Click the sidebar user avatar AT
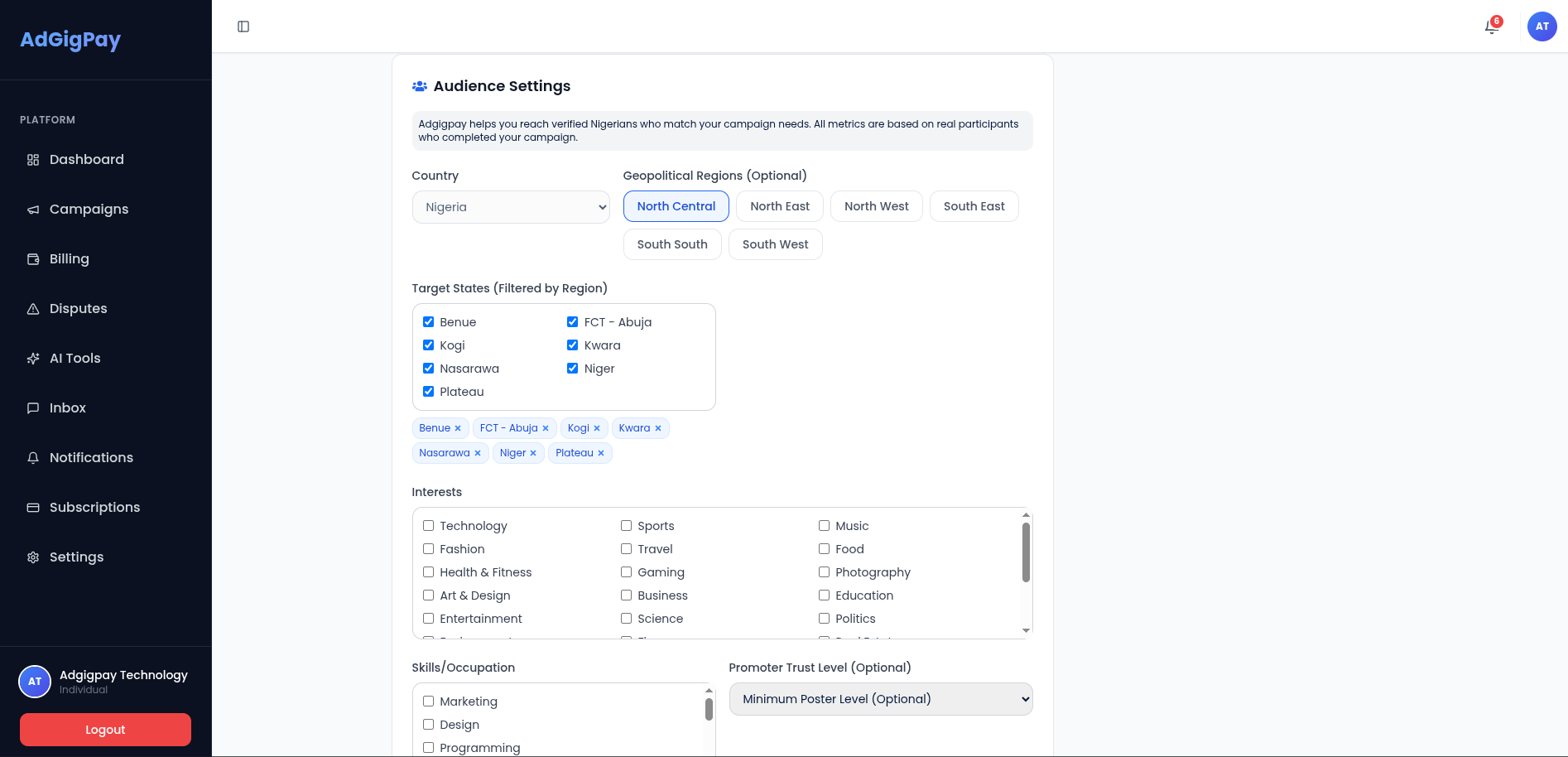Viewport: 1568px width, 757px height. pos(35,682)
